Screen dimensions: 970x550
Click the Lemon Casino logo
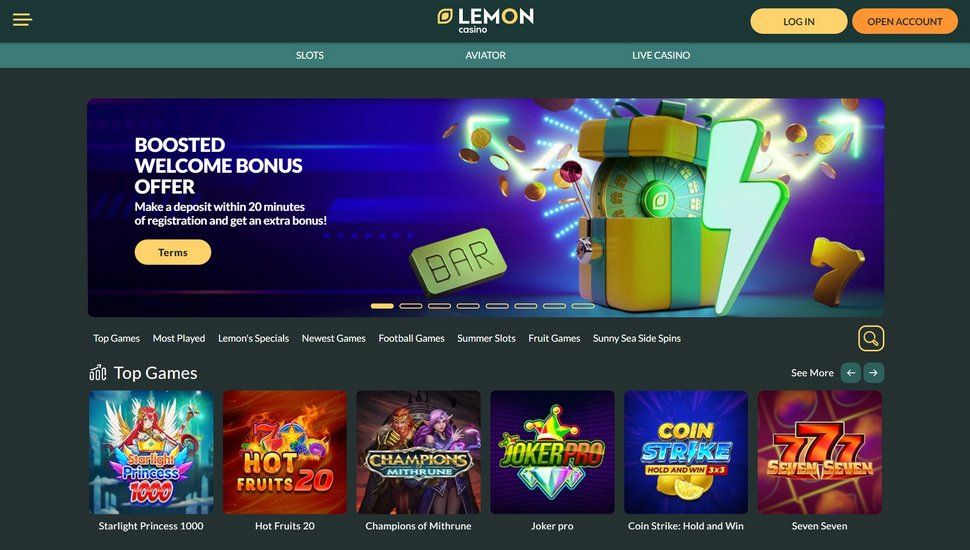click(486, 20)
